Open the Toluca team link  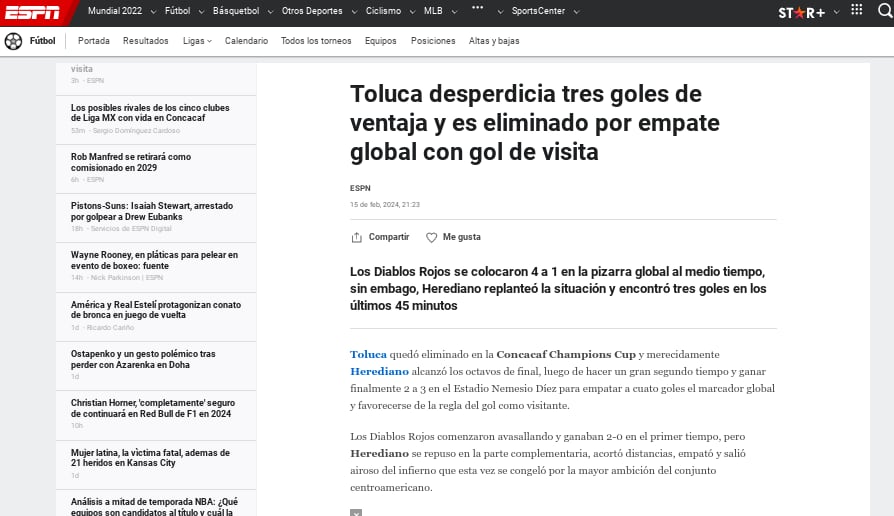[x=368, y=355]
